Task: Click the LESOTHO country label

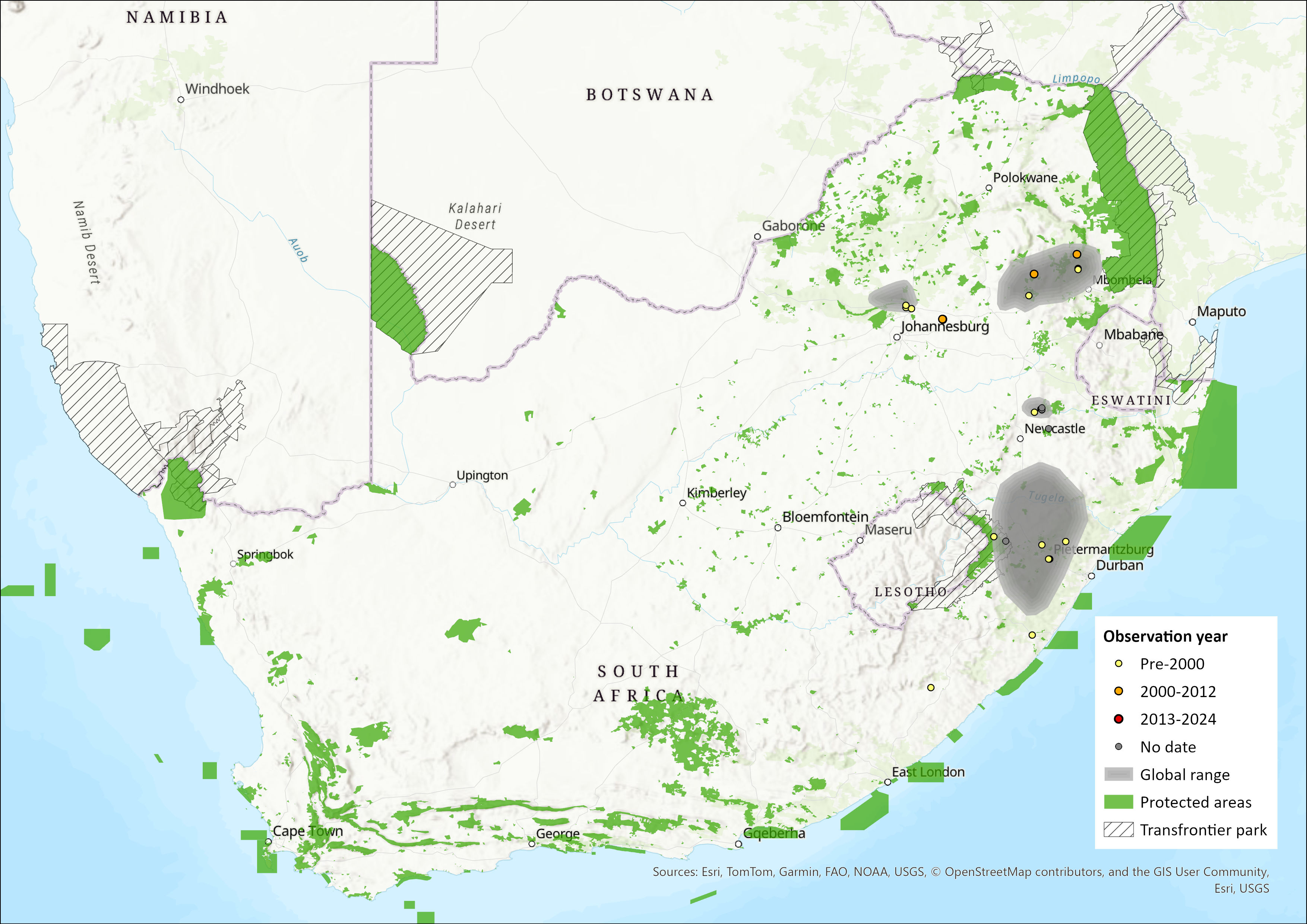Action: pyautogui.click(x=910, y=592)
